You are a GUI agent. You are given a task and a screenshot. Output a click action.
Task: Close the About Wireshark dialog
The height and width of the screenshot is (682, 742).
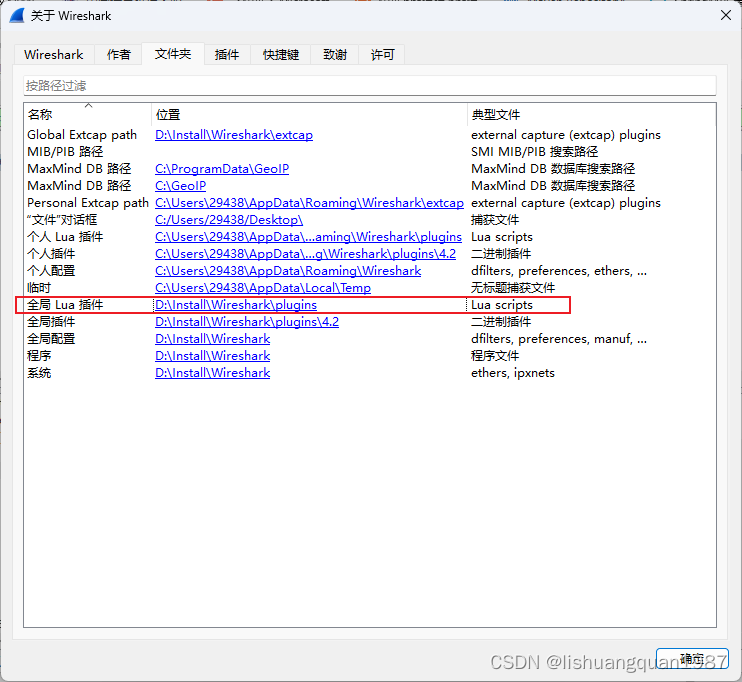pos(726,15)
